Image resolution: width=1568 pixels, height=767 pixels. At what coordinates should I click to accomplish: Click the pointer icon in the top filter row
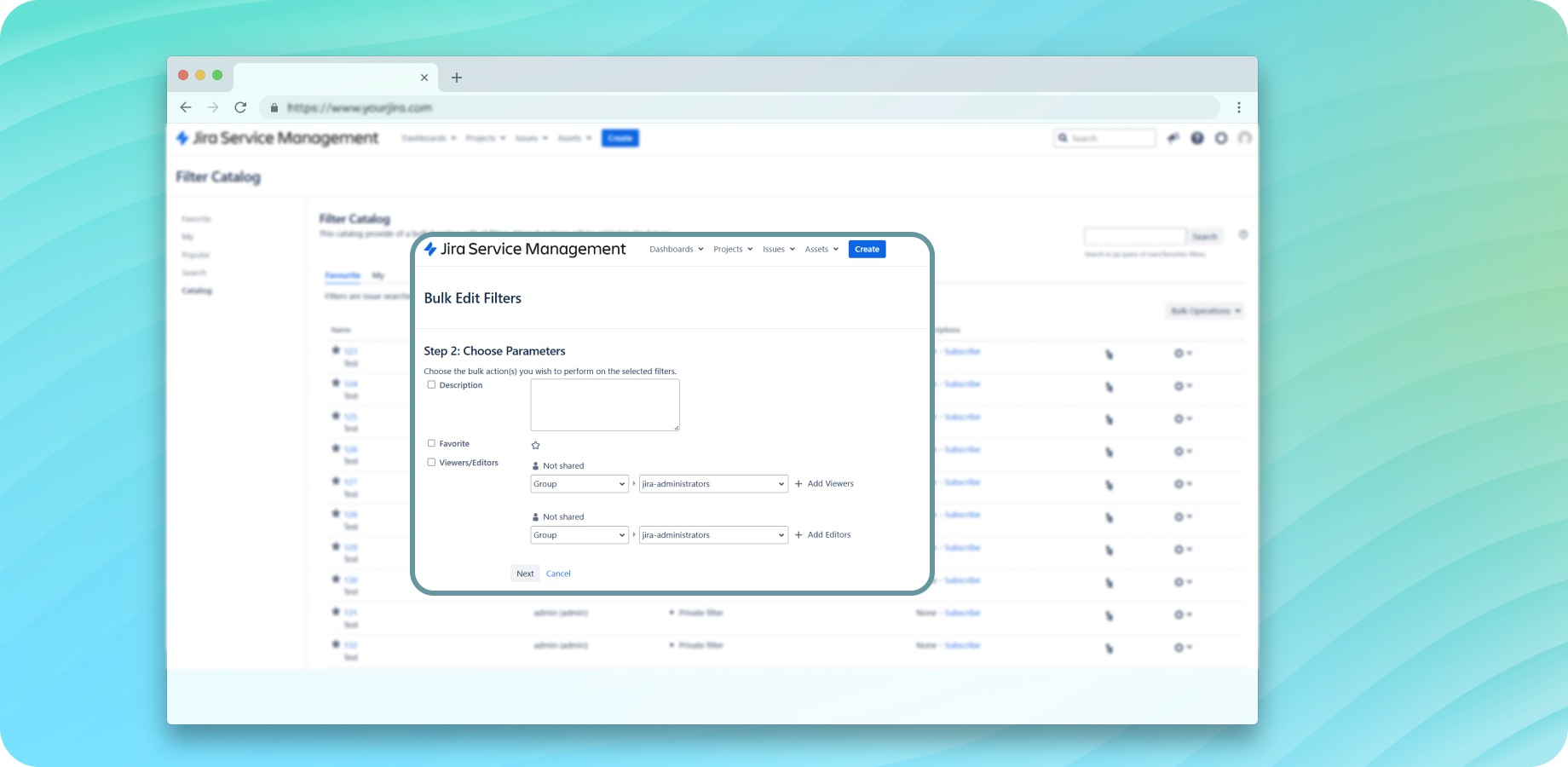(1109, 355)
